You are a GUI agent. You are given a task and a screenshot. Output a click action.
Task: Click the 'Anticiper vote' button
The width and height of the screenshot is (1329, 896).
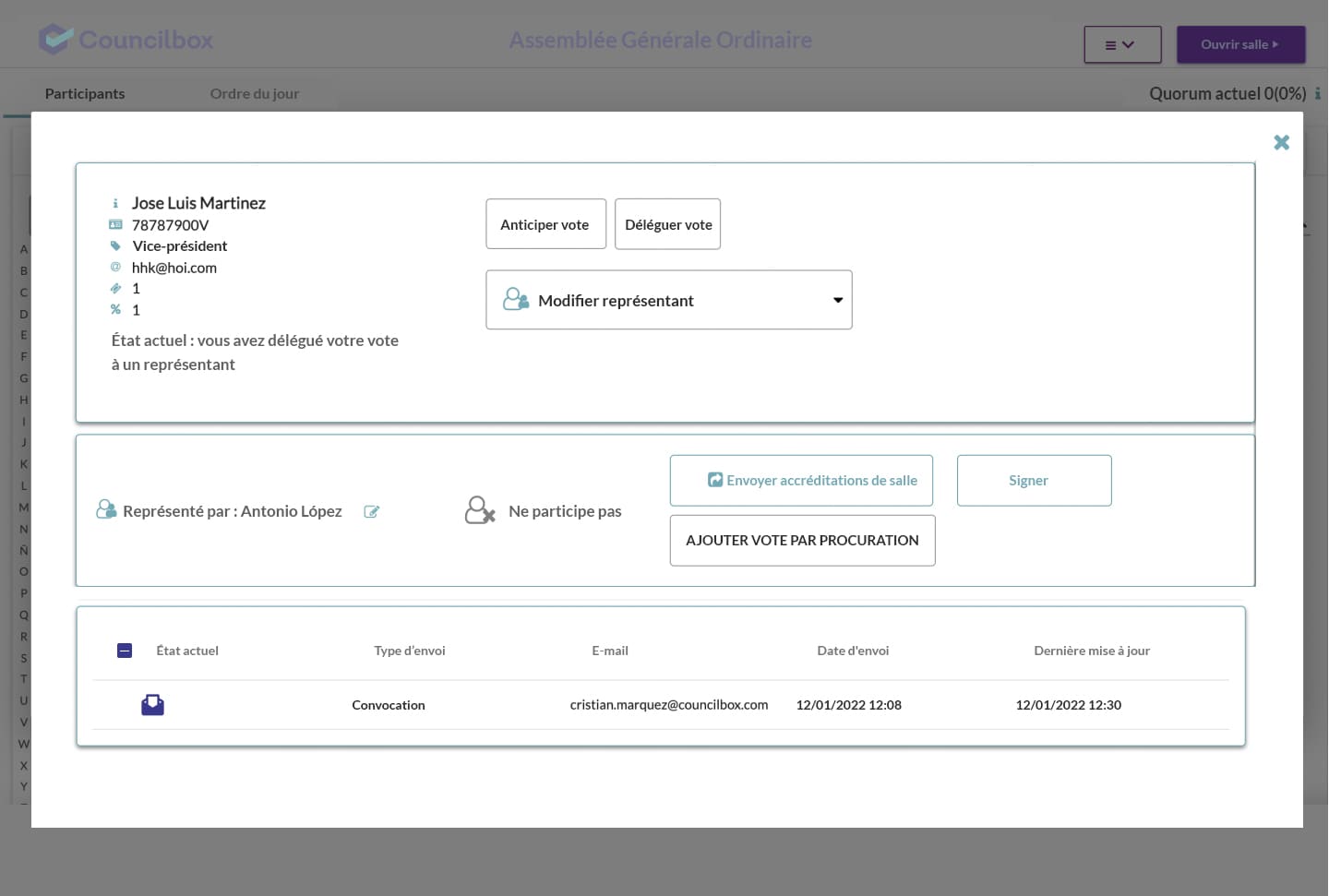point(545,224)
